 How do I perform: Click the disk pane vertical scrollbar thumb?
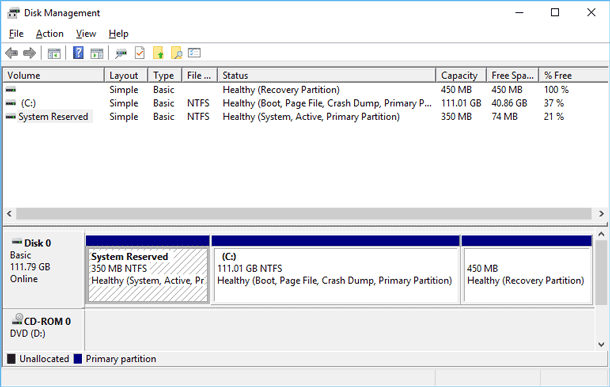pyautogui.click(x=601, y=272)
